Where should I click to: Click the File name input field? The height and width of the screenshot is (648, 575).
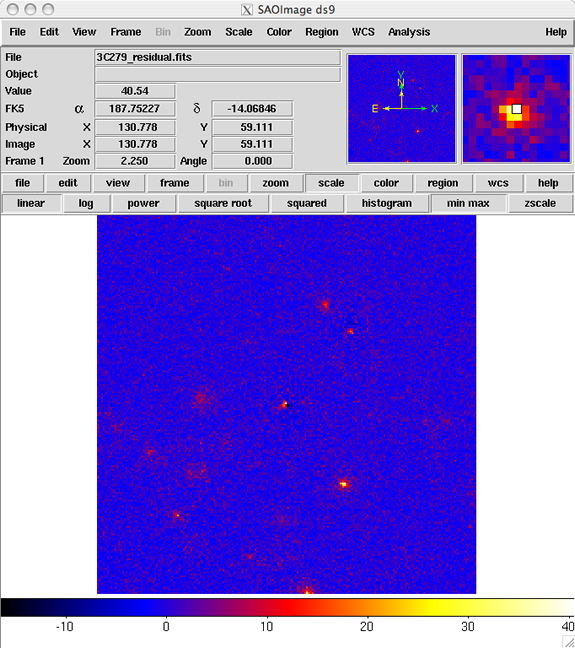point(218,57)
